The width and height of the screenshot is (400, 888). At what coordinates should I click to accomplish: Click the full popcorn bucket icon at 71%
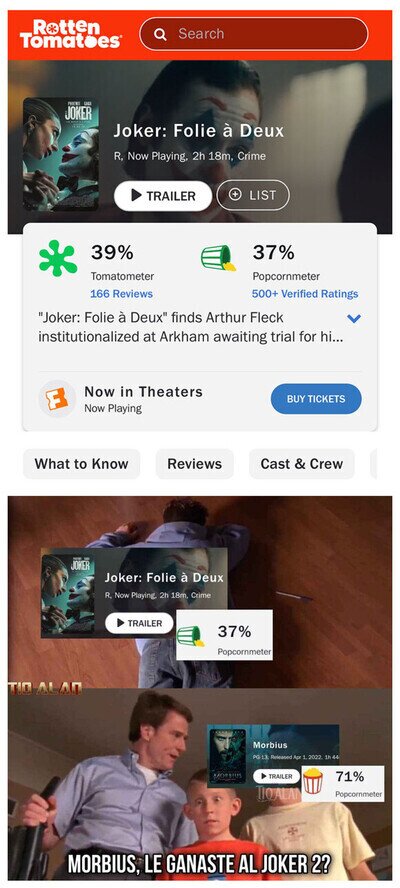(x=313, y=781)
